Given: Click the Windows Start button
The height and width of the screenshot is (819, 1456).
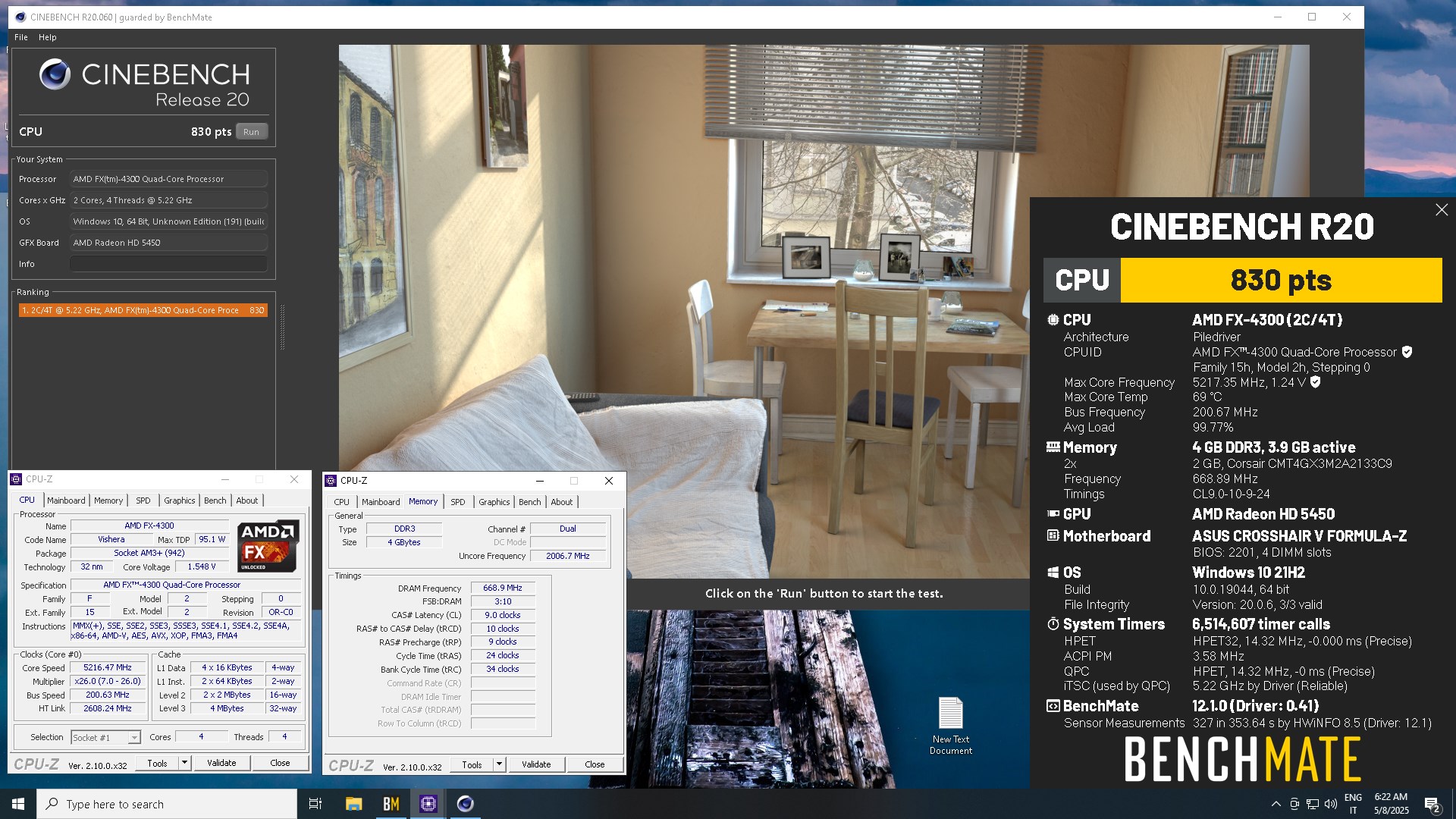Looking at the screenshot, I should [x=18, y=804].
